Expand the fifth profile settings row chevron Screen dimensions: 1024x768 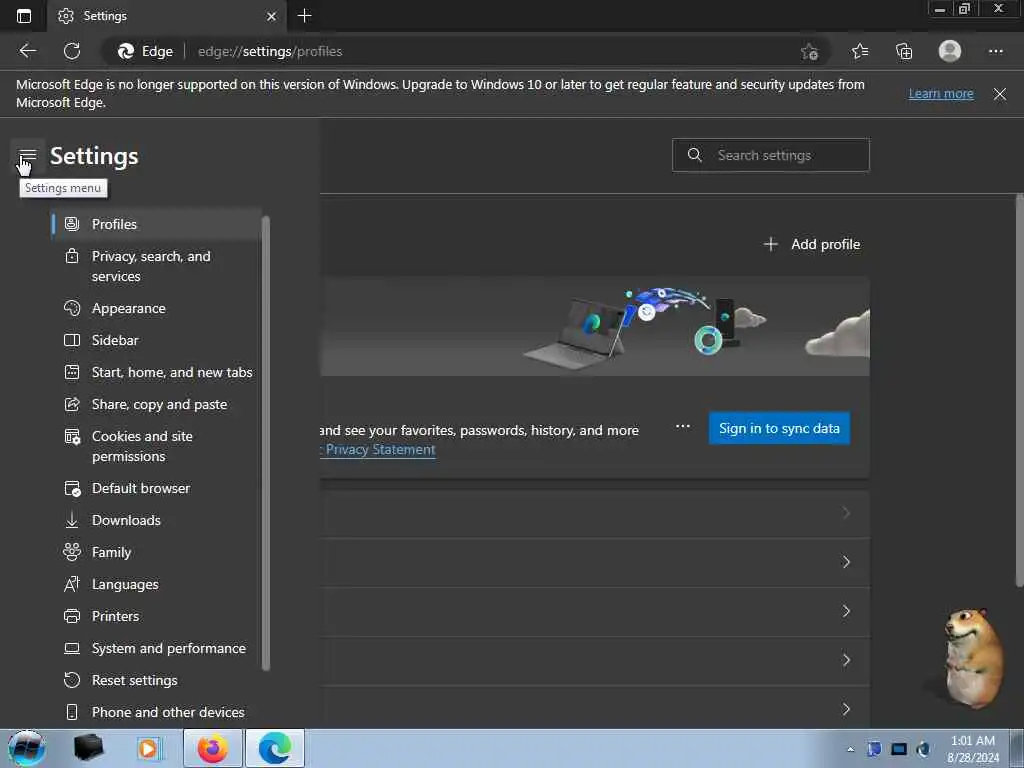(x=846, y=709)
